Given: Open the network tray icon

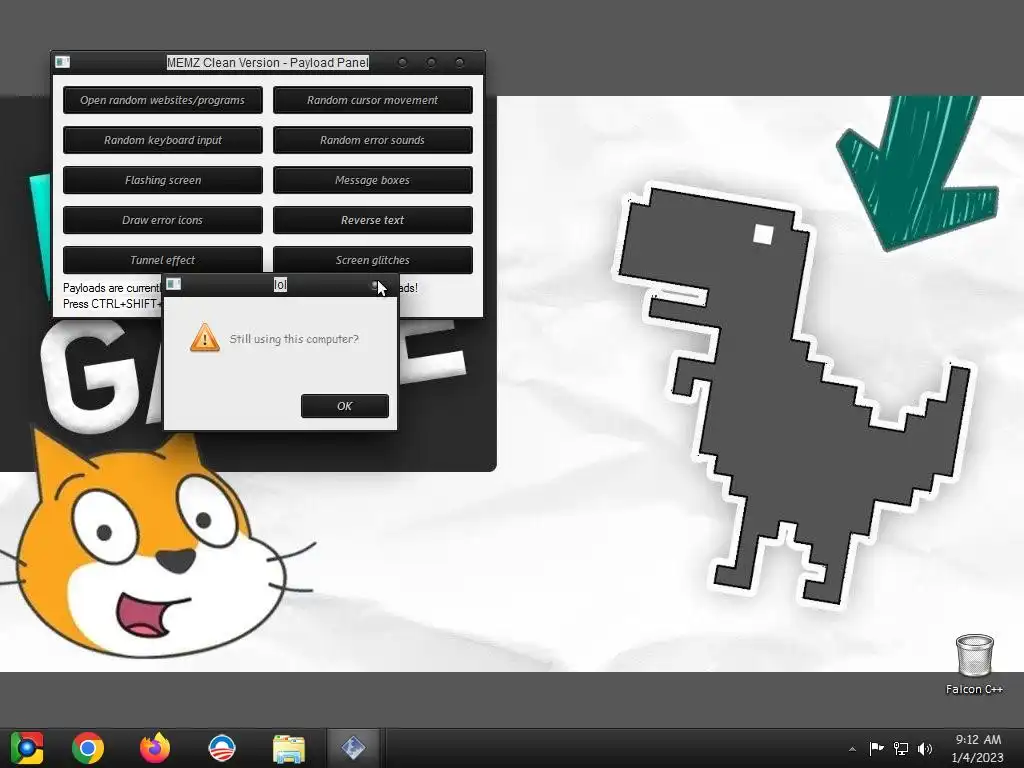Looking at the screenshot, I should (x=901, y=748).
